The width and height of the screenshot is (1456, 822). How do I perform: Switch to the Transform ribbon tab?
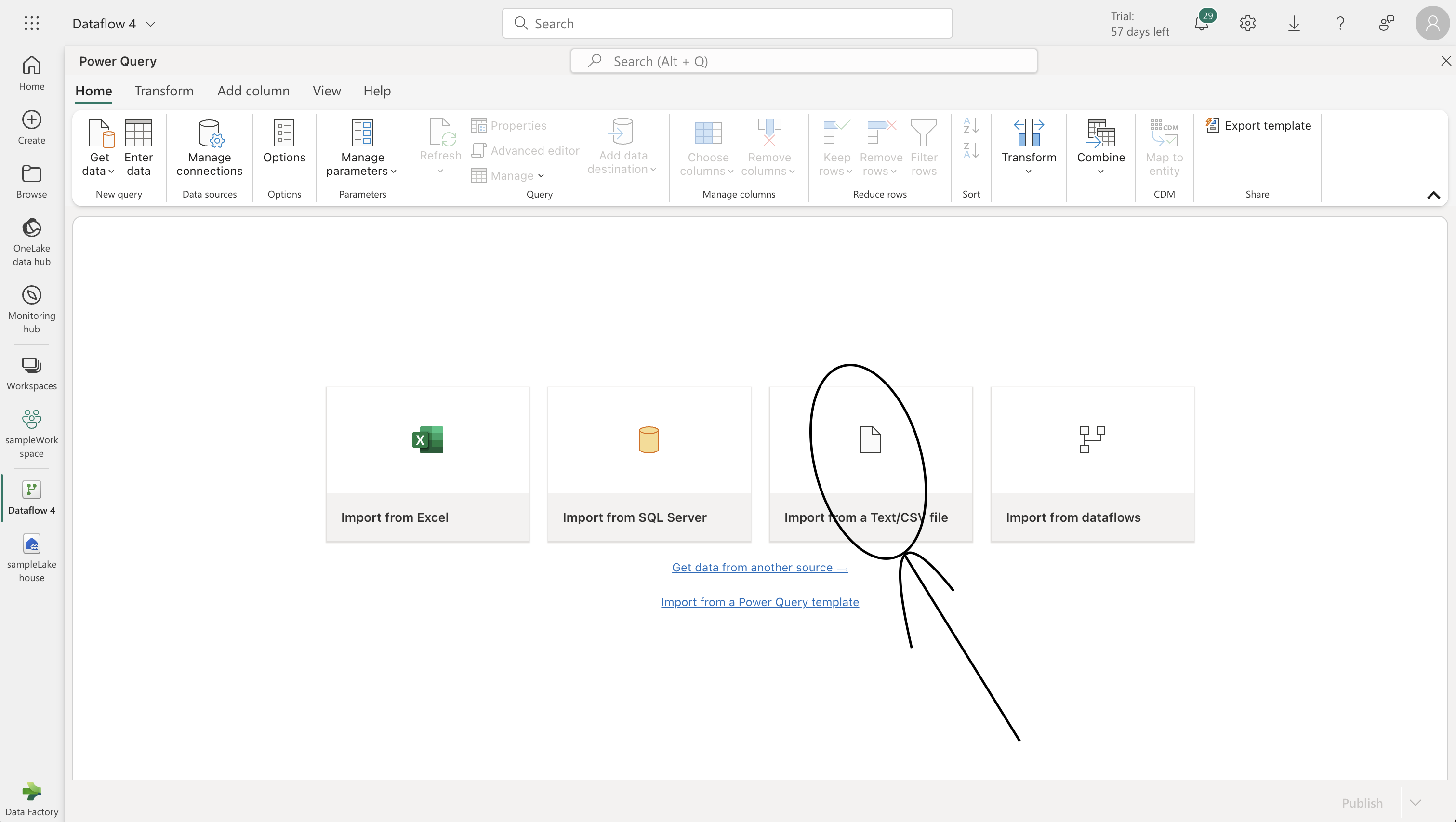(164, 91)
